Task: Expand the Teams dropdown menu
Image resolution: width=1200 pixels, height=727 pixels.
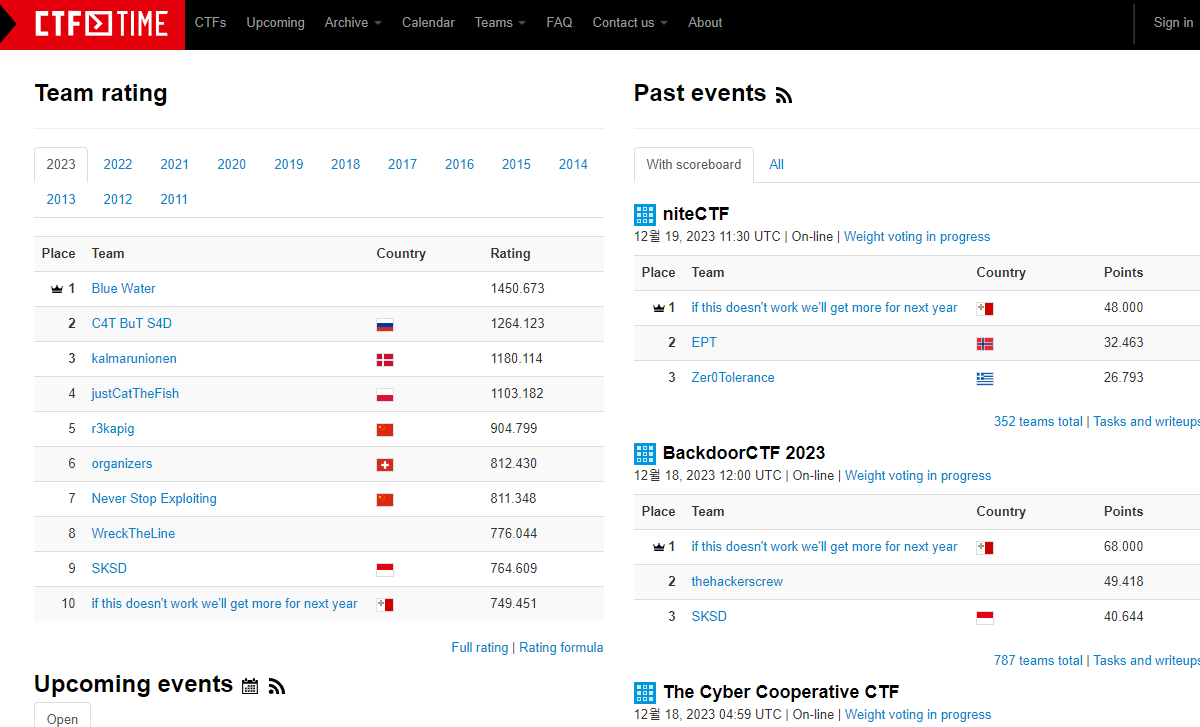Action: tap(500, 22)
